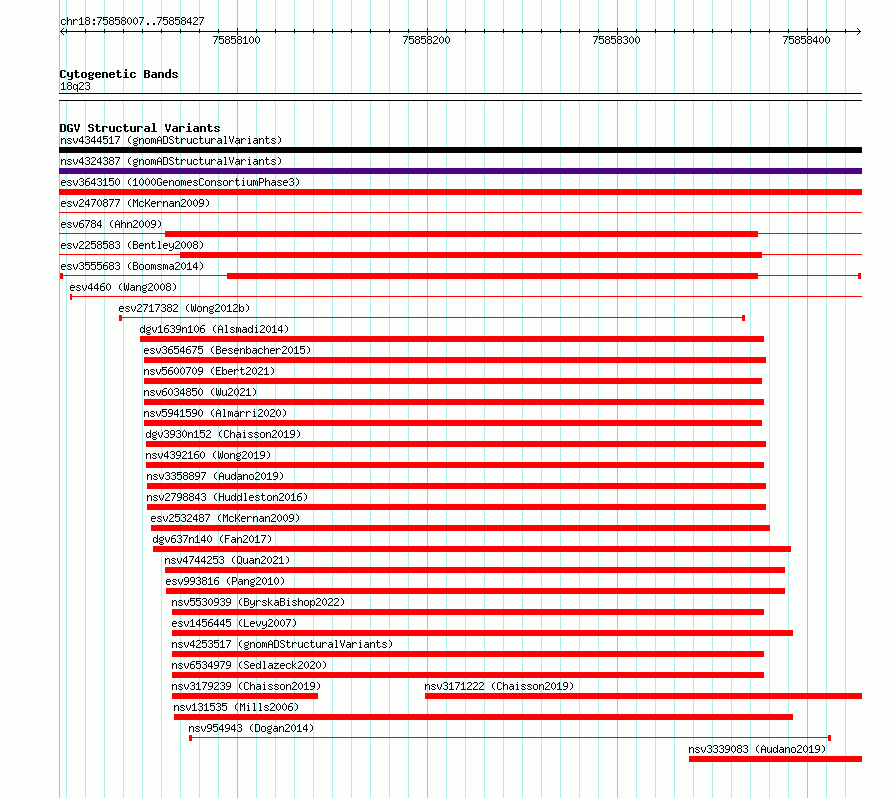Open nsv3179239 (Chaisson2019) variant
Screen dimensions: 890x798
(246, 686)
